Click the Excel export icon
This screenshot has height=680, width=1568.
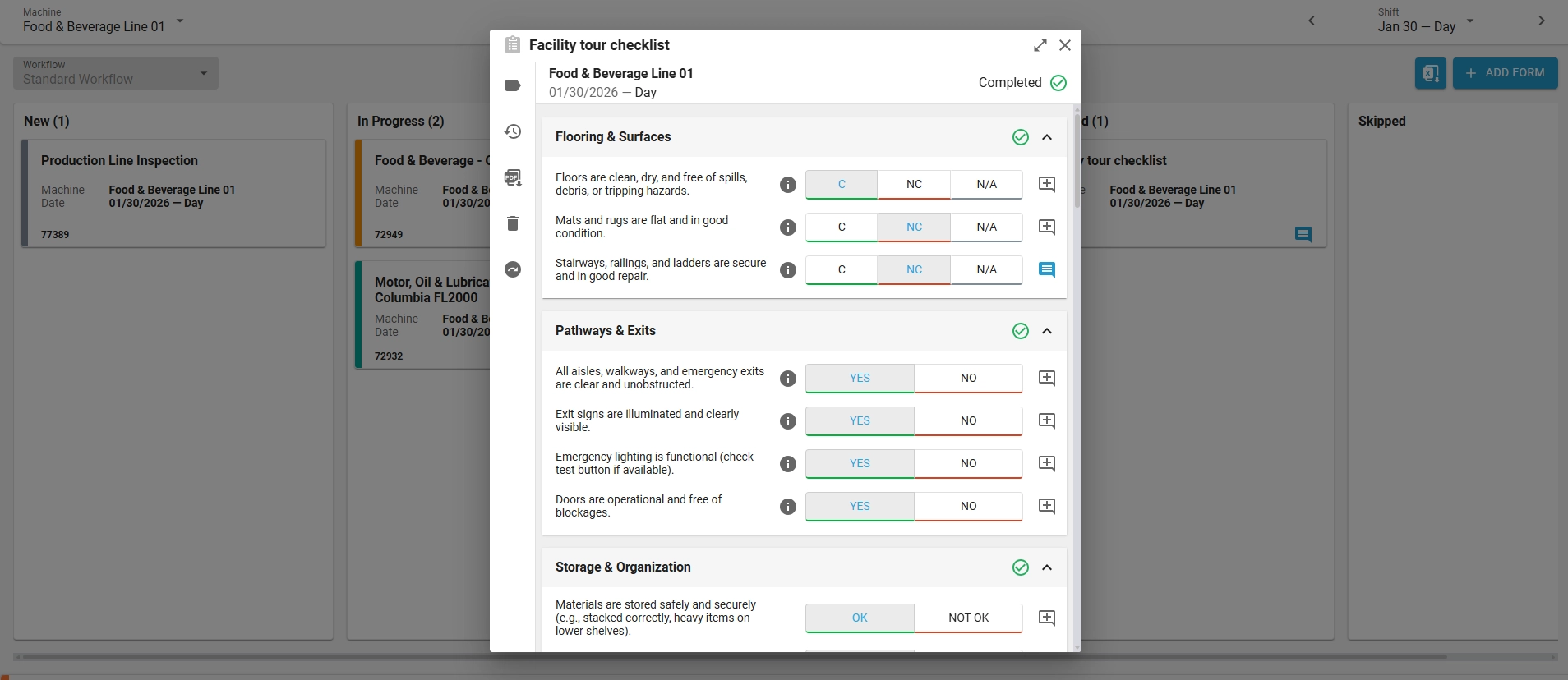1431,73
